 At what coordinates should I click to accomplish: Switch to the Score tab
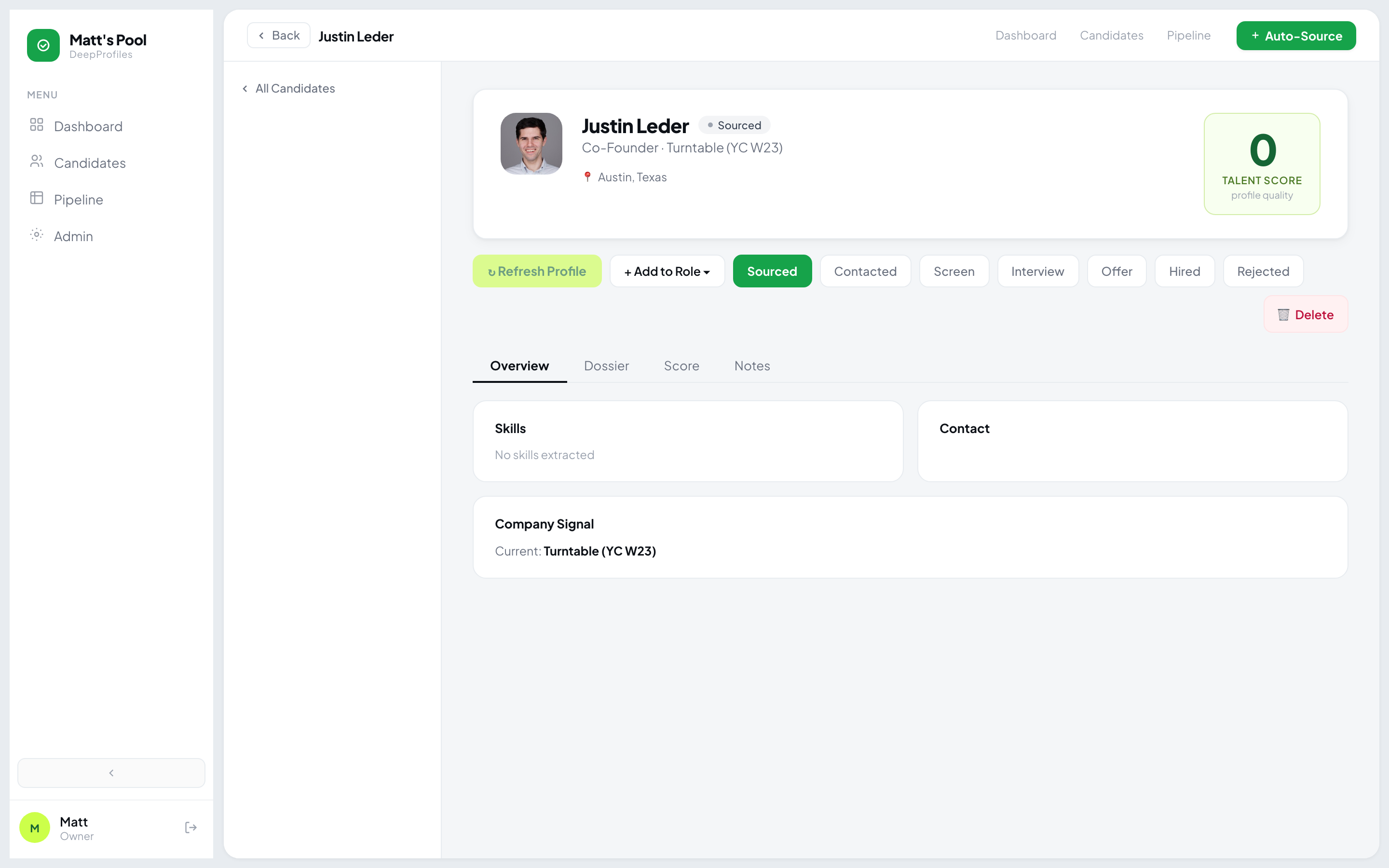(x=681, y=366)
